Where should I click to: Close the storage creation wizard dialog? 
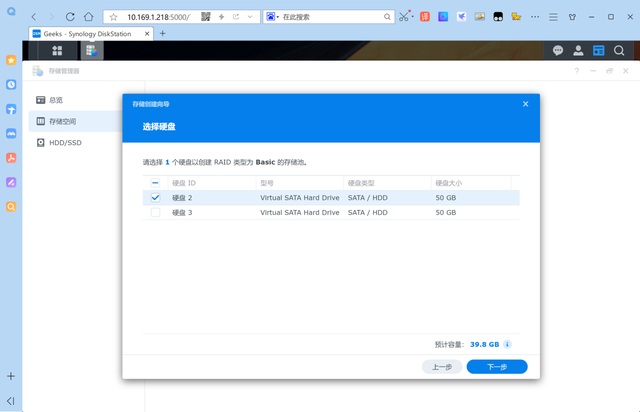coord(526,104)
